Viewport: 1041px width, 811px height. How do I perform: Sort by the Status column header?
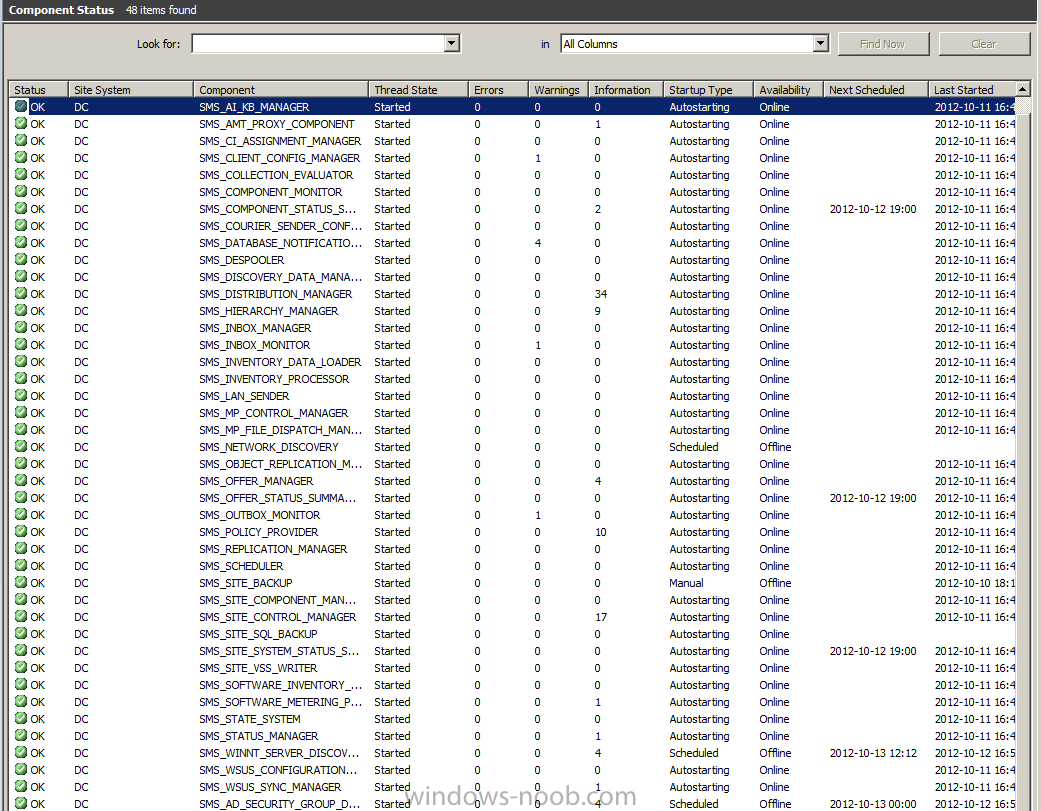click(38, 90)
